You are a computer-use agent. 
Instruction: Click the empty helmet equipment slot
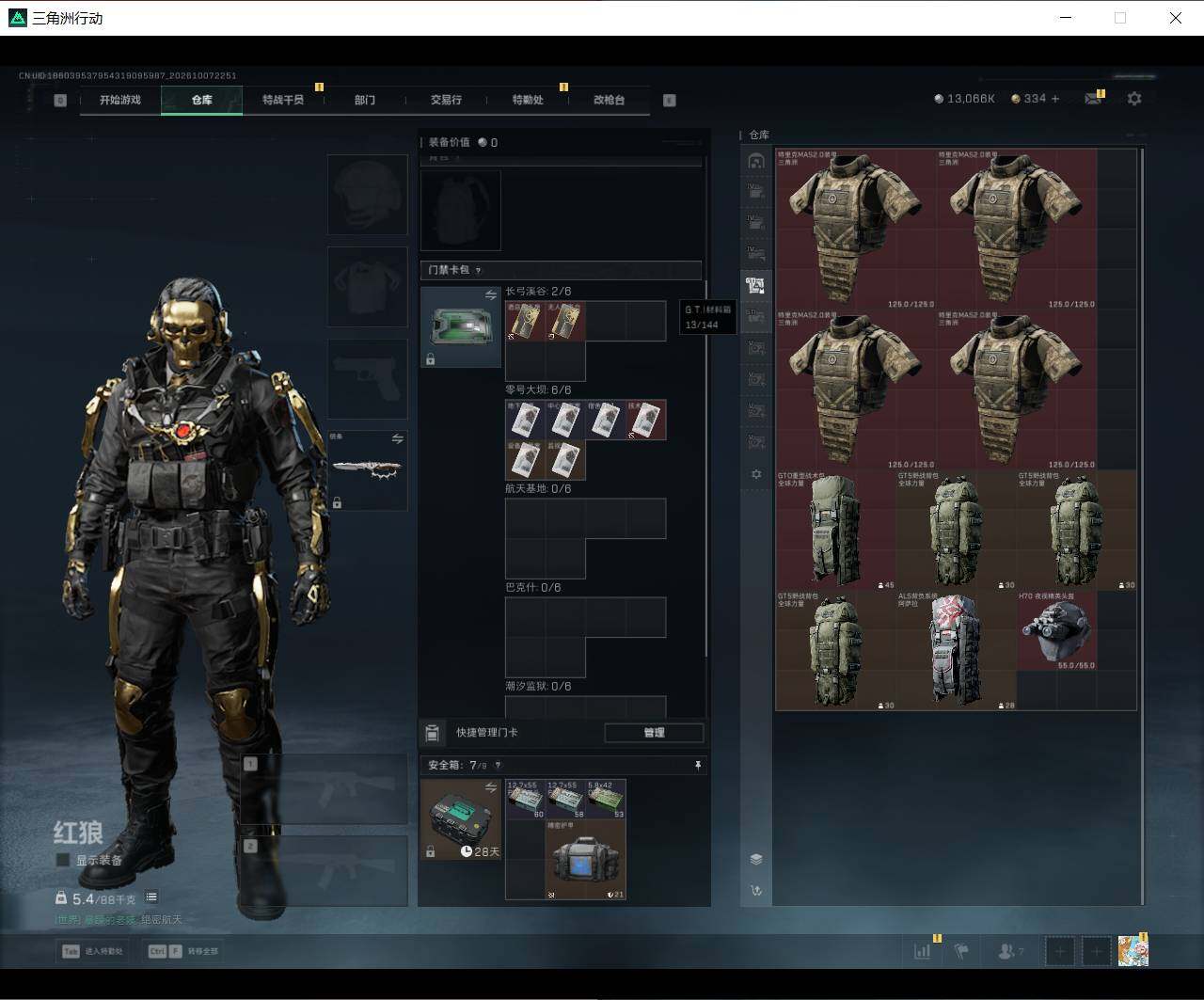[x=368, y=195]
